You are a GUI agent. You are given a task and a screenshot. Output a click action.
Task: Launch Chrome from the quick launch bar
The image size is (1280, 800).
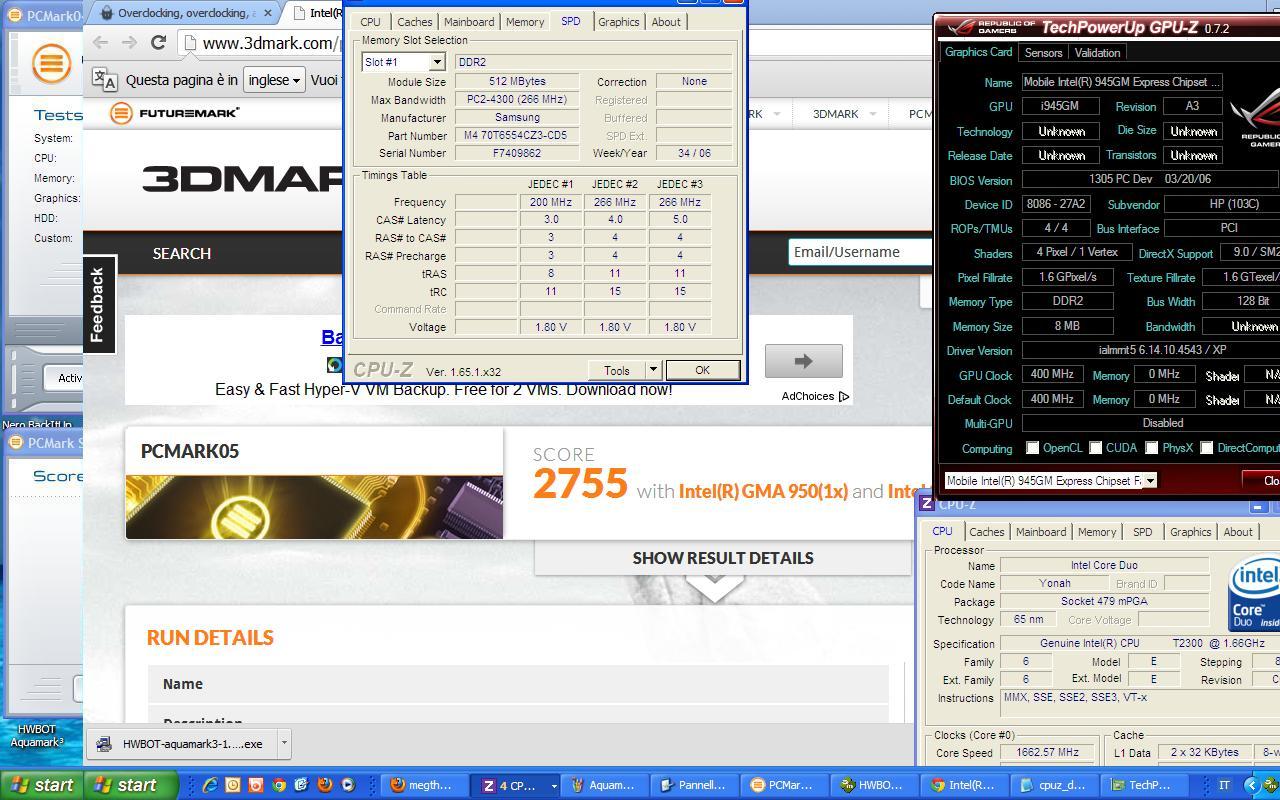(279, 785)
